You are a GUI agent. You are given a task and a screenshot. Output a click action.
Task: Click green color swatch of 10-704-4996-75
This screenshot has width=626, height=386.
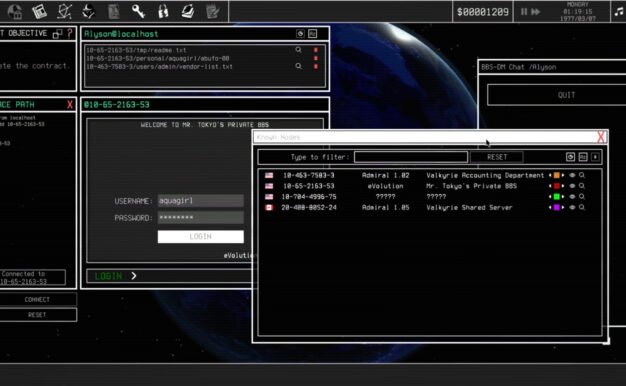pos(557,197)
